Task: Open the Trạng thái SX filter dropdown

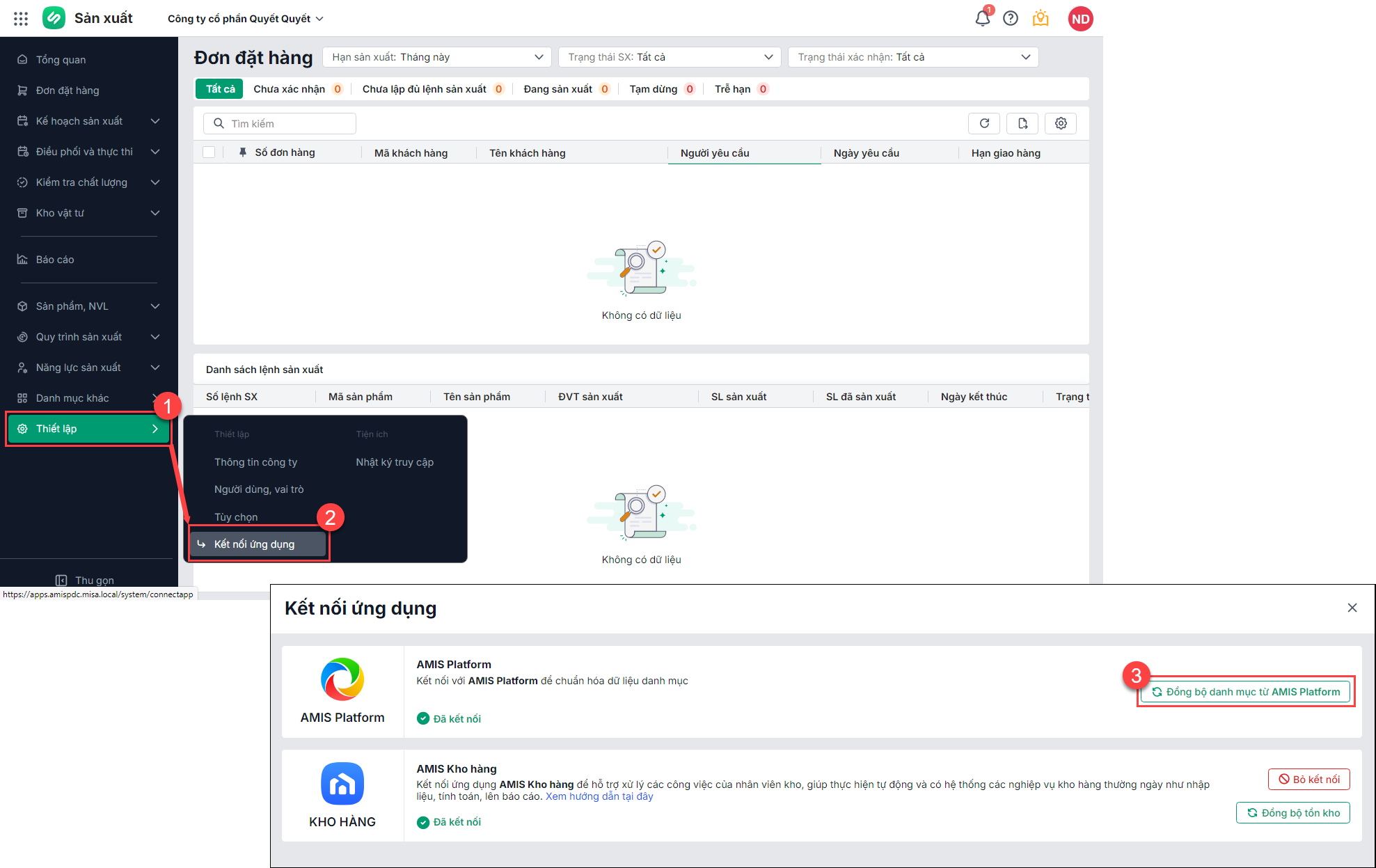Action: tap(669, 57)
